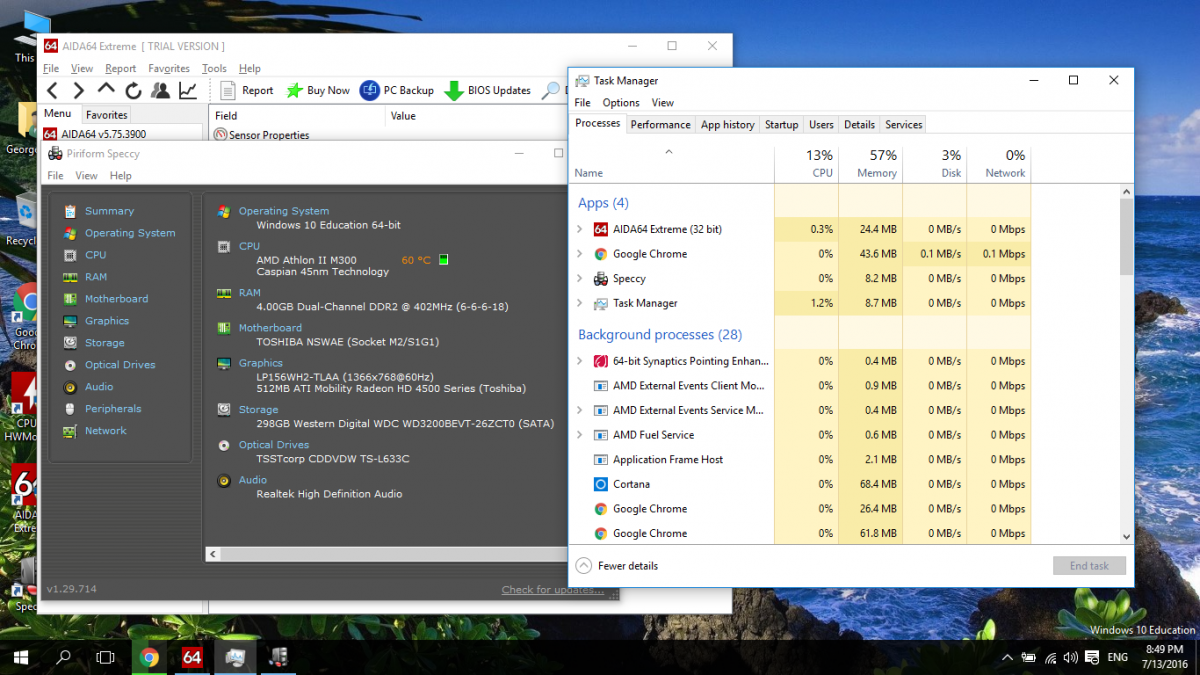1200x675 pixels.
Task: Sort processes by Disk column
Action: pyautogui.click(x=934, y=164)
